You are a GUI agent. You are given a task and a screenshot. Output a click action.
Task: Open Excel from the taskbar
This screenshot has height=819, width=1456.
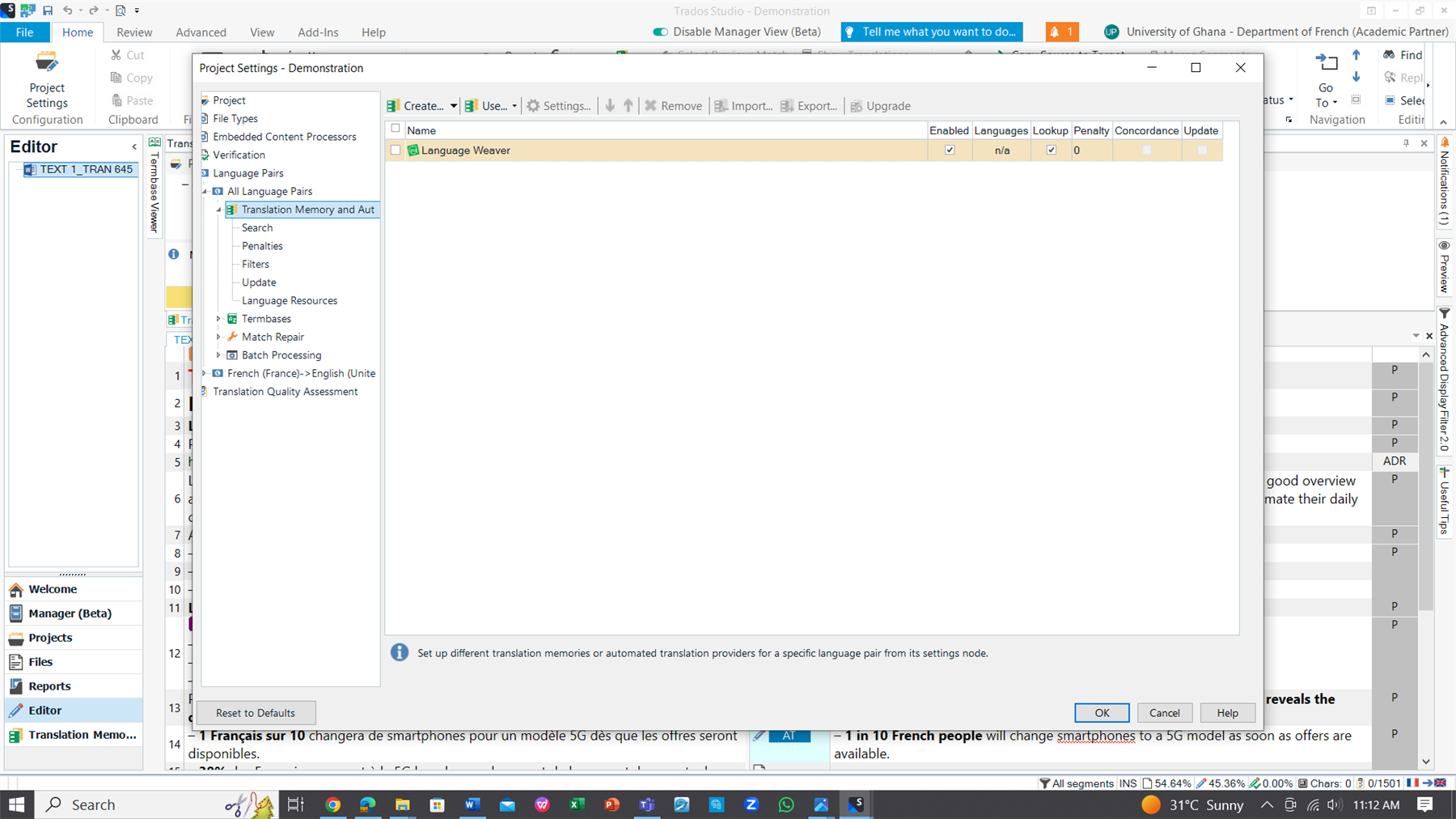577,804
